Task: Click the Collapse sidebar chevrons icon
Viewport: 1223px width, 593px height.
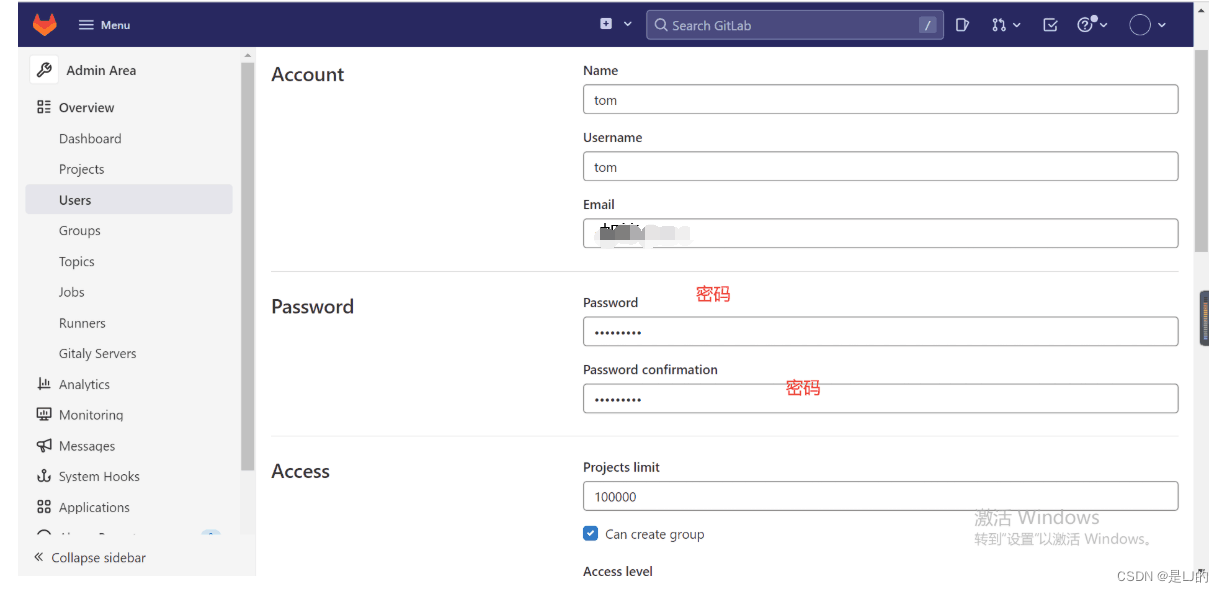Action: click(x=39, y=557)
